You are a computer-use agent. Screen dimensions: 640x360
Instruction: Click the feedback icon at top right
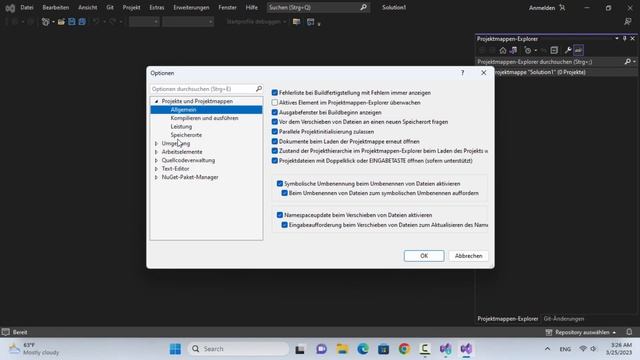(x=628, y=22)
